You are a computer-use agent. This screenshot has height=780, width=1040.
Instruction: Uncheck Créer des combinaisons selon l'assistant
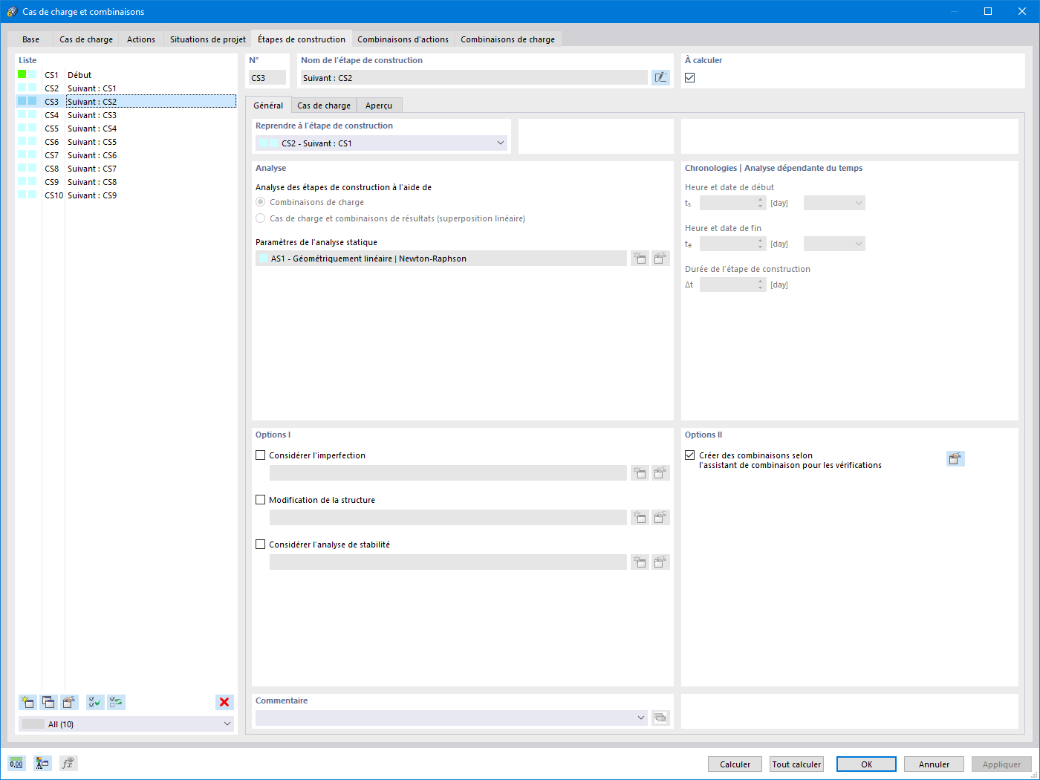pyautogui.click(x=690, y=456)
